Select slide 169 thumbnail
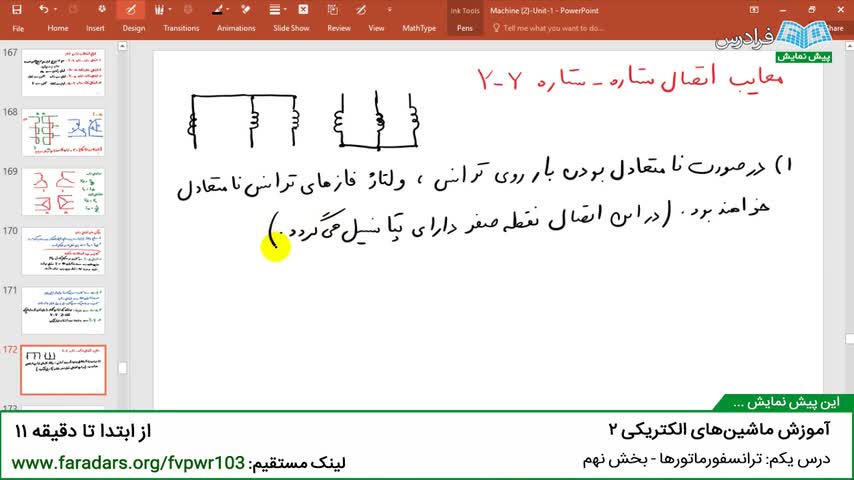Viewport: 854px width, 480px height. click(x=63, y=192)
